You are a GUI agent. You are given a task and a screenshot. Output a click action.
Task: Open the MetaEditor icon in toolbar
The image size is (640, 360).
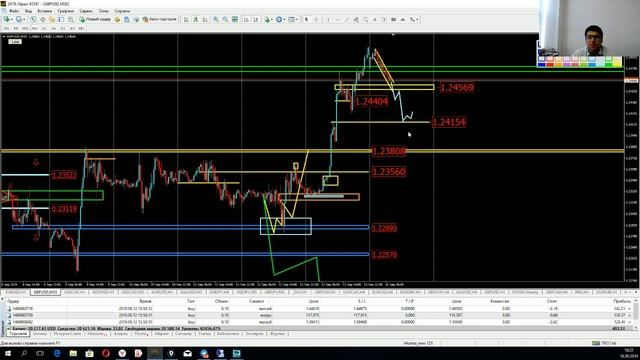(117, 19)
